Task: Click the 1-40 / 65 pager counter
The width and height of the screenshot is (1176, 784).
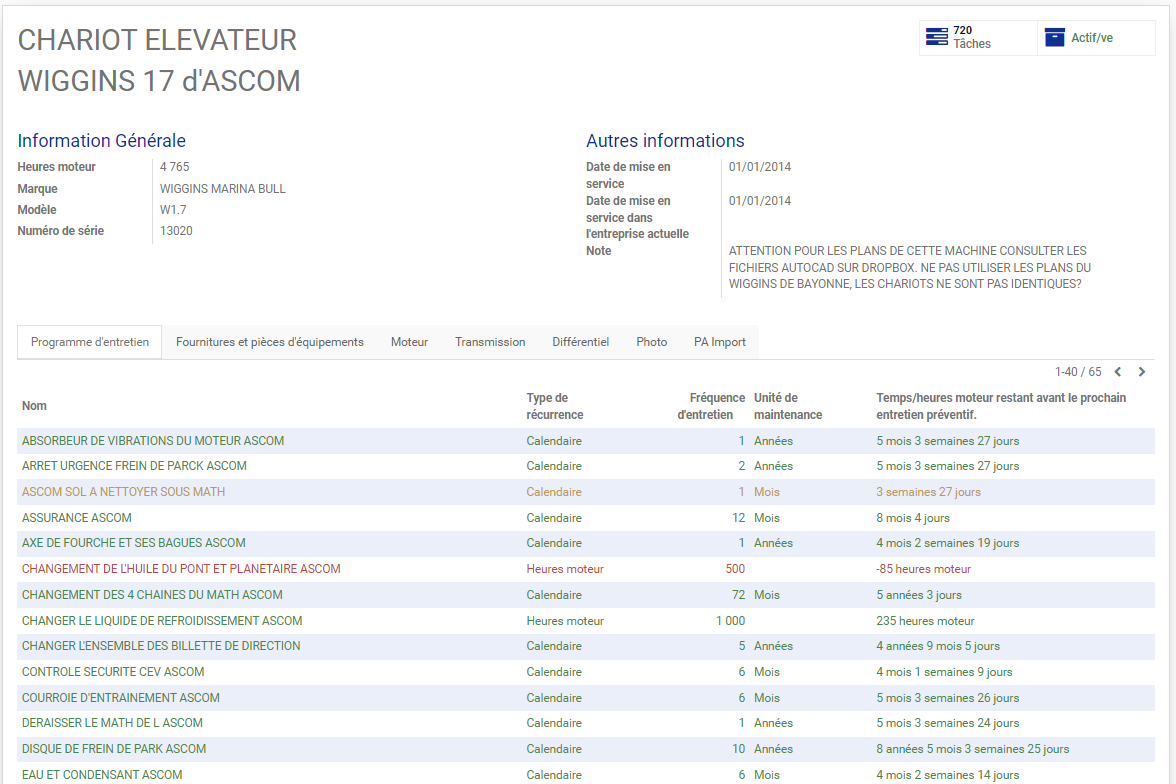Action: tap(1078, 372)
